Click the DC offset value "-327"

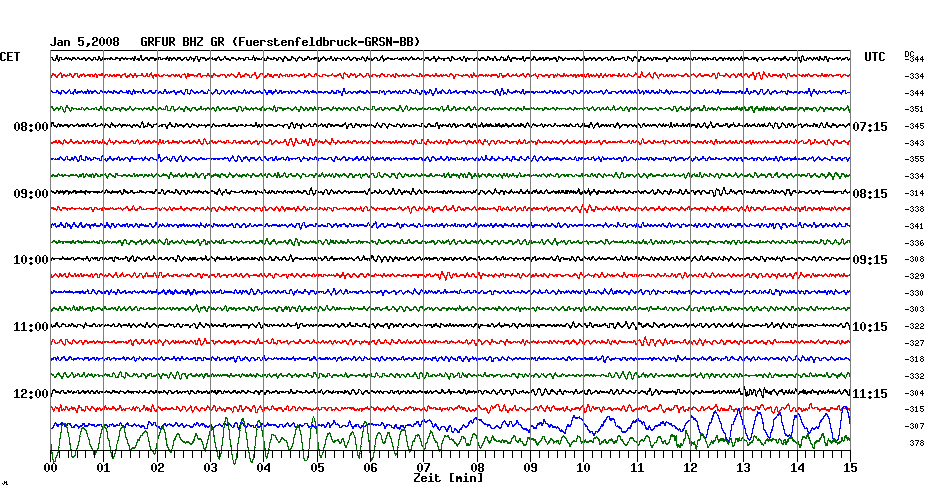click(x=915, y=343)
